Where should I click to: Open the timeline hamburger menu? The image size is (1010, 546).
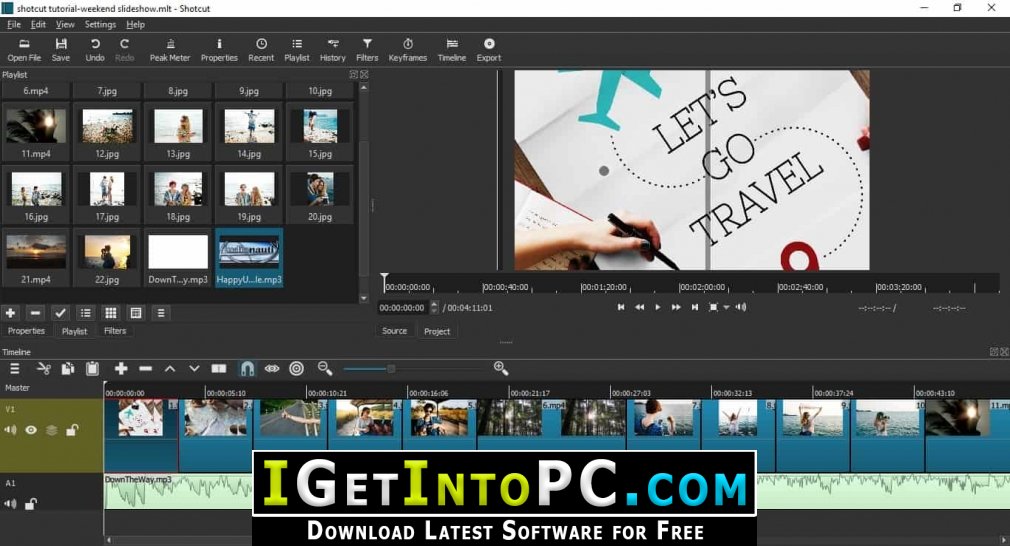[x=14, y=369]
